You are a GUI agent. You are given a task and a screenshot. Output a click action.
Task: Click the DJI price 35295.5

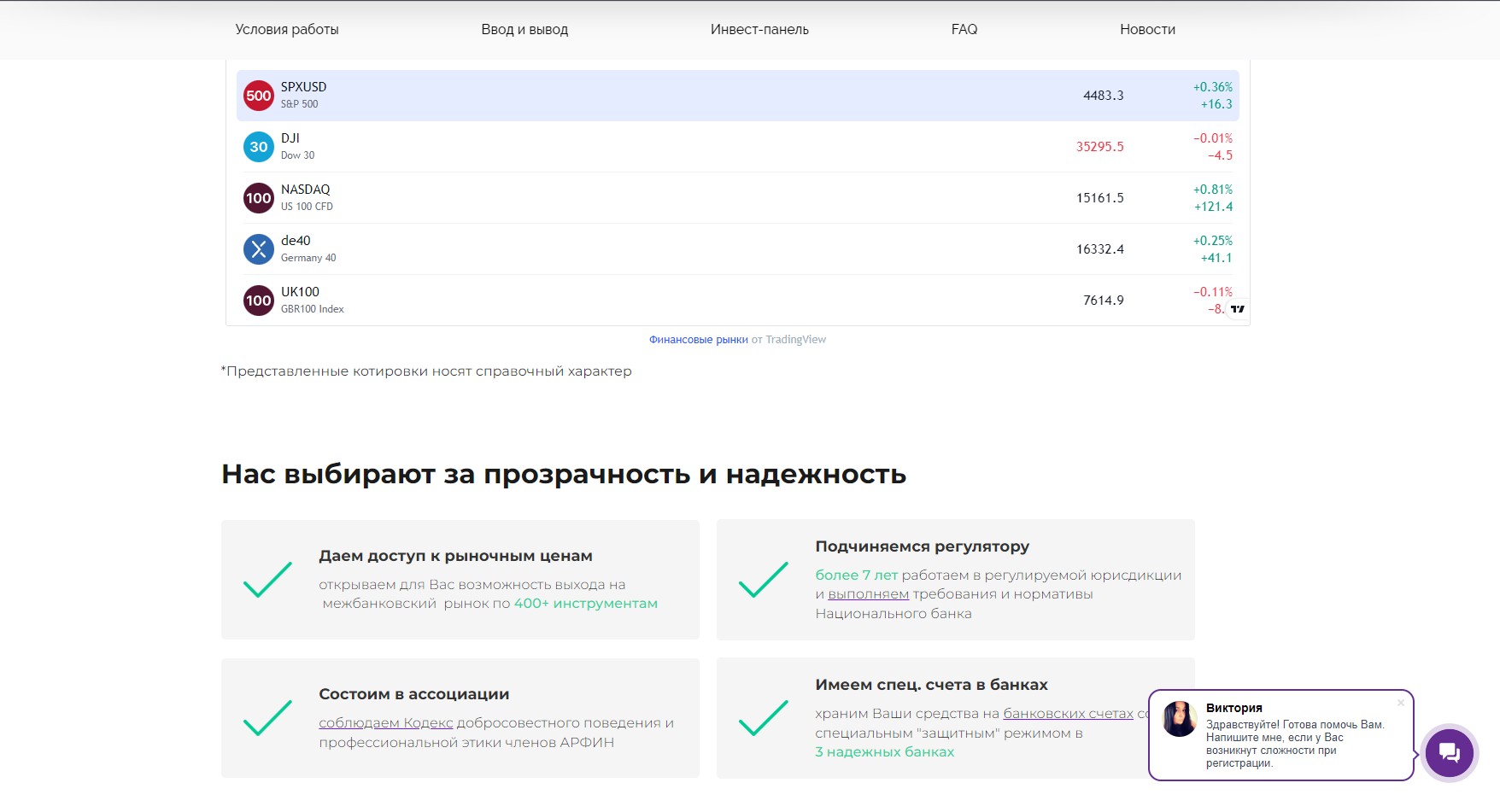pyautogui.click(x=1099, y=147)
